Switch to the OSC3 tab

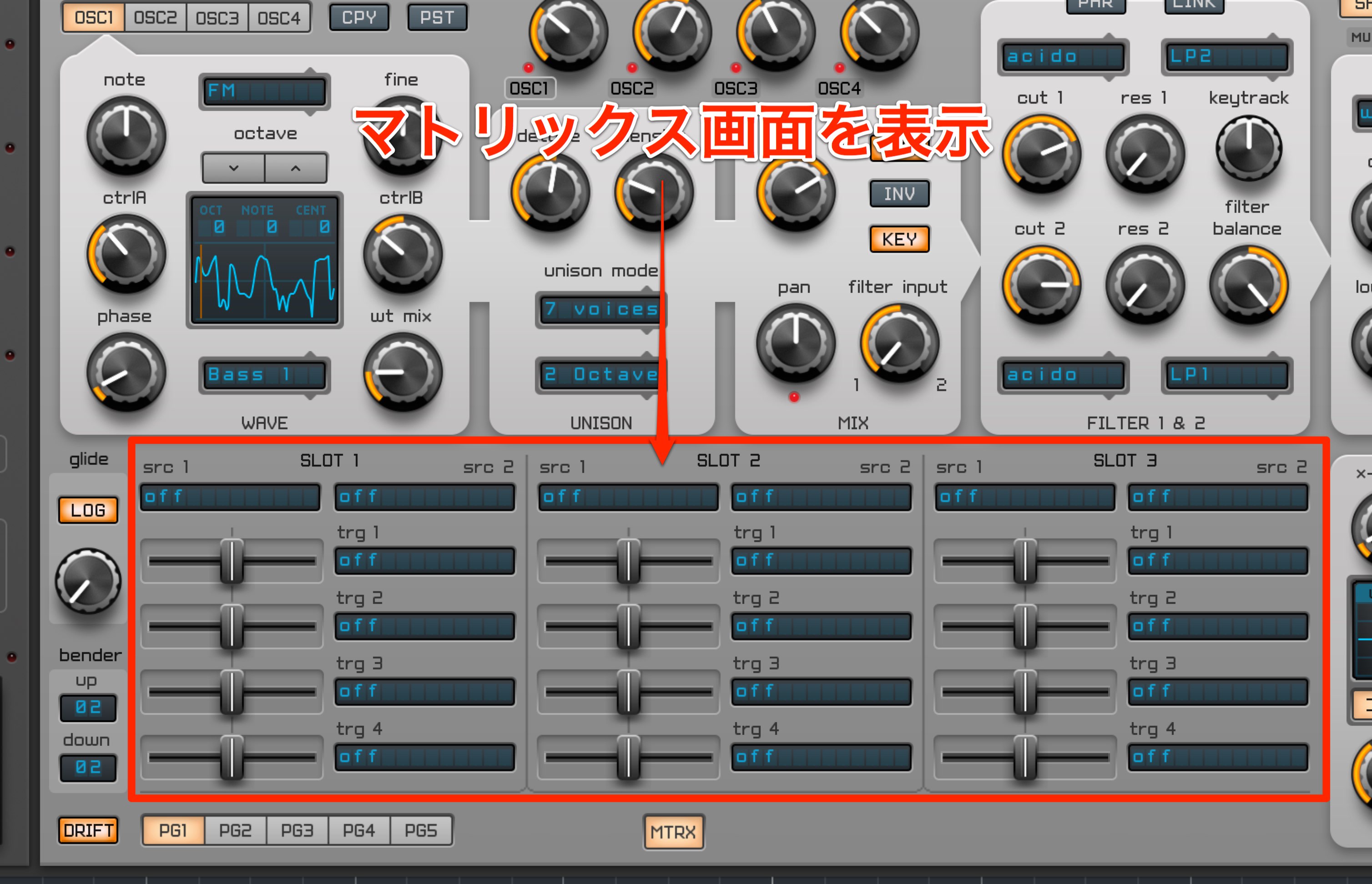(x=217, y=18)
